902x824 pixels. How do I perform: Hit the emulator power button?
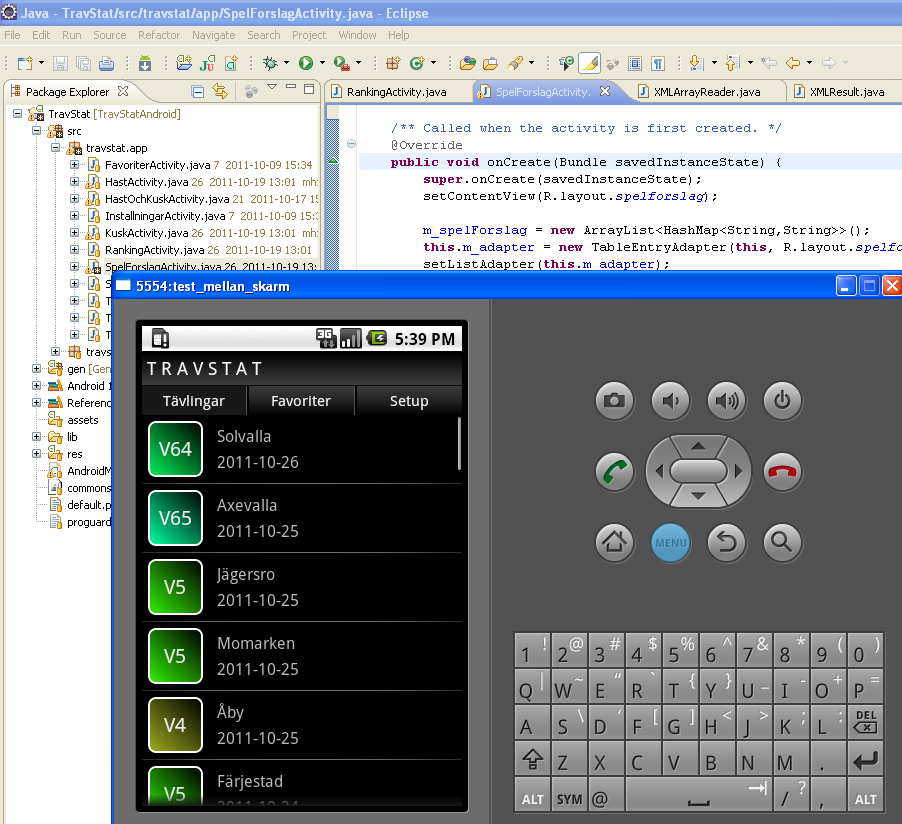[782, 400]
